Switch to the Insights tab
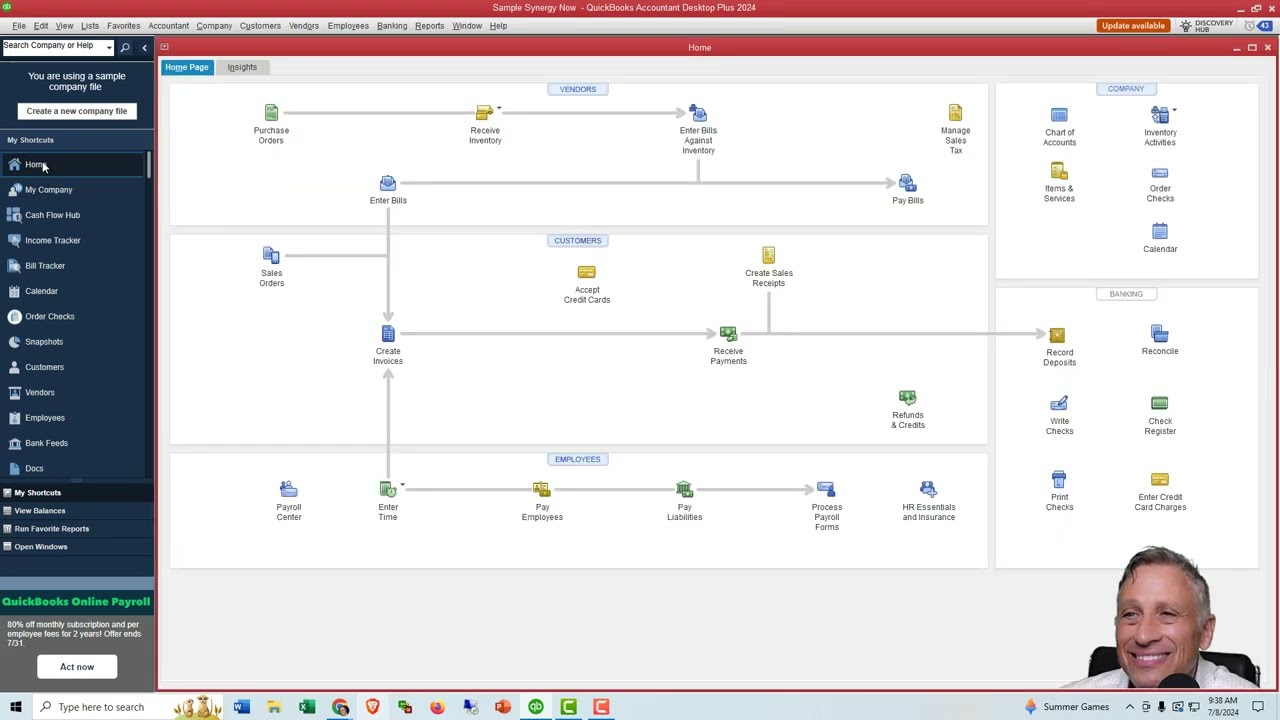This screenshot has height=720, width=1280. pos(242,67)
